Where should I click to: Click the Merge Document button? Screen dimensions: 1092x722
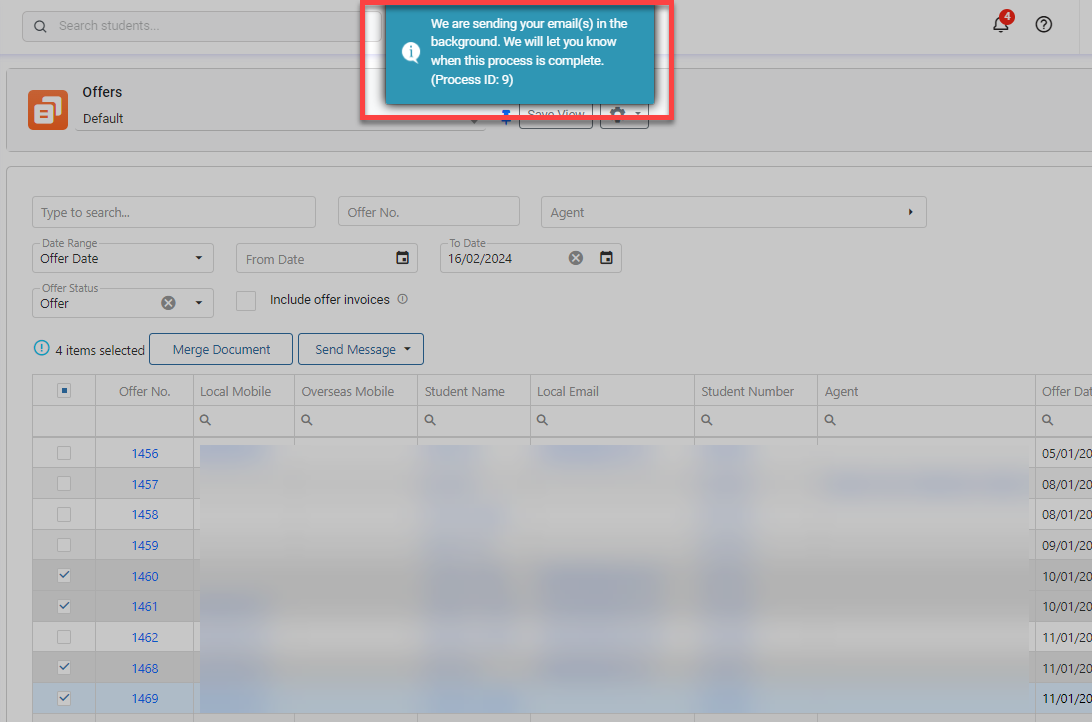(221, 349)
